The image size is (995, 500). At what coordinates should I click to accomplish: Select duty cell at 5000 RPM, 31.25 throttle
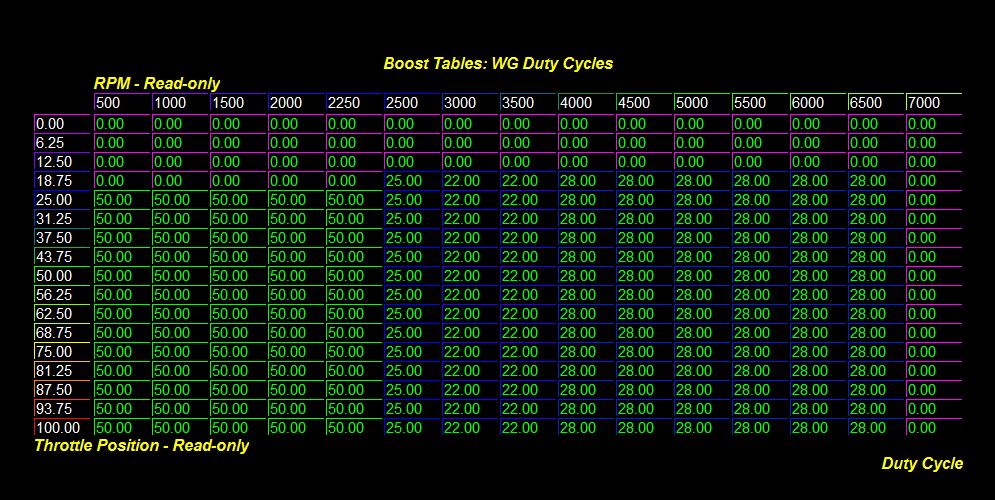click(x=701, y=219)
